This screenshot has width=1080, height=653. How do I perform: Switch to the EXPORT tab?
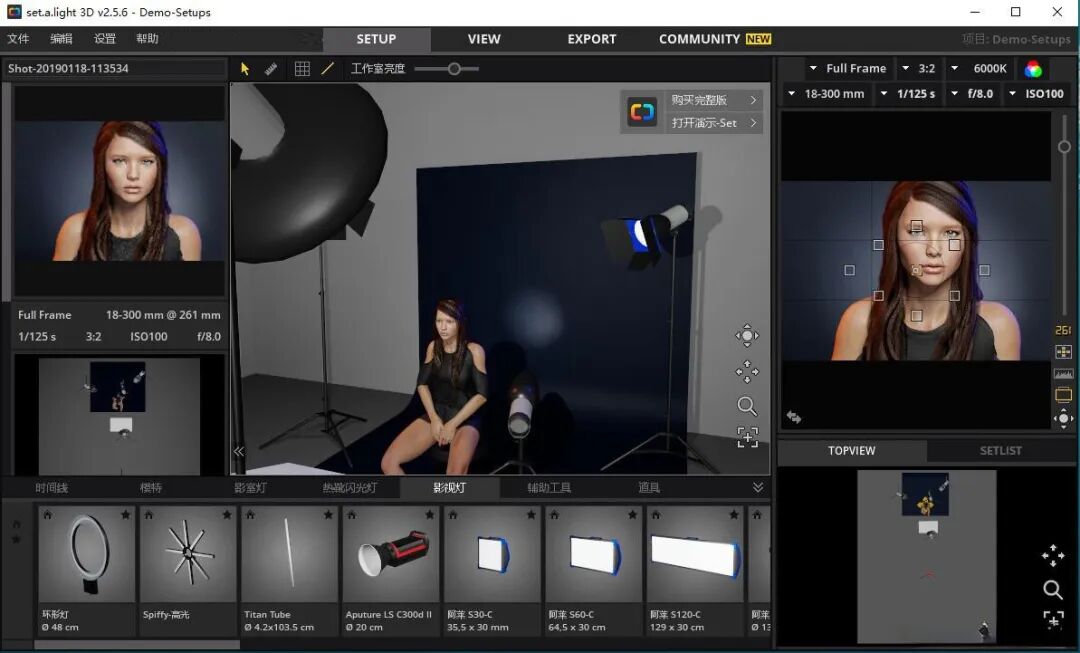coord(591,39)
